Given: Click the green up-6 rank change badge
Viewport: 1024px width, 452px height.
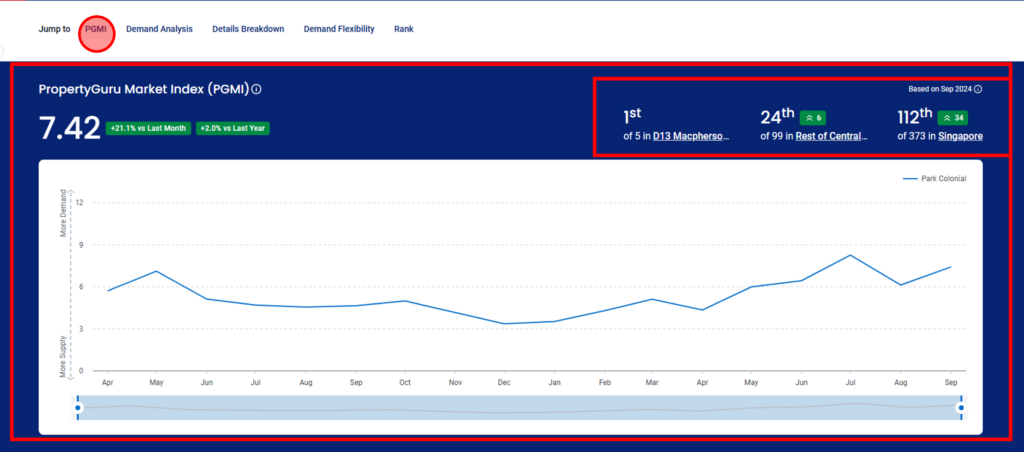Looking at the screenshot, I should [814, 118].
